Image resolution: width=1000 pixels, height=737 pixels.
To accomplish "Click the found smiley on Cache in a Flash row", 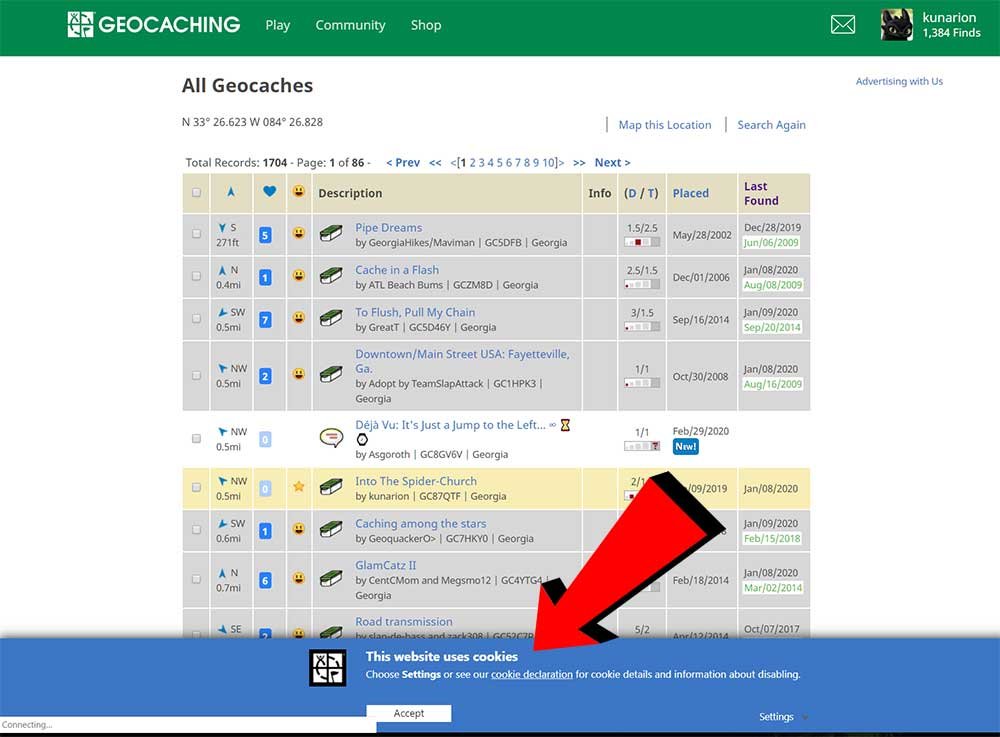I will (298, 275).
